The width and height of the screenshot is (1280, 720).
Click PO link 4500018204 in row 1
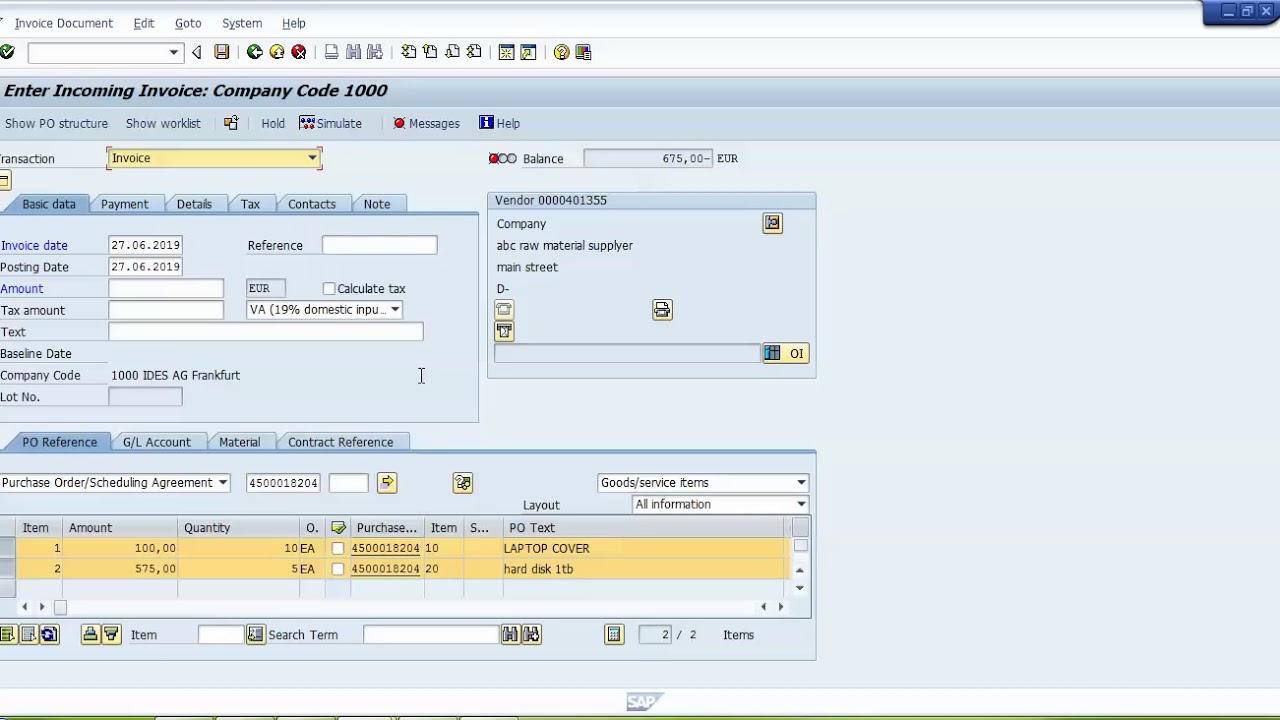tap(385, 548)
